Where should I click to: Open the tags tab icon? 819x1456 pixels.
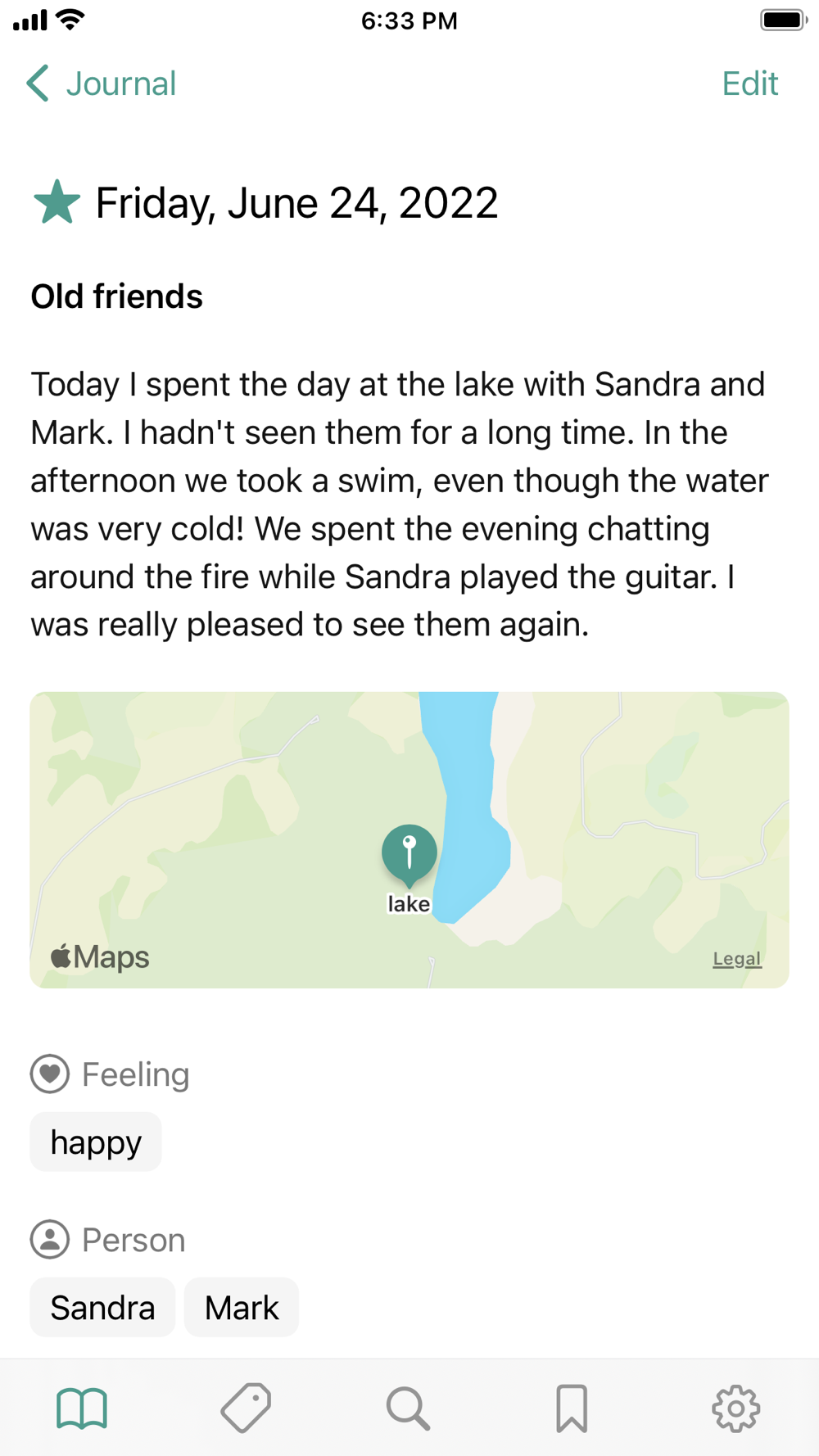[246, 1409]
